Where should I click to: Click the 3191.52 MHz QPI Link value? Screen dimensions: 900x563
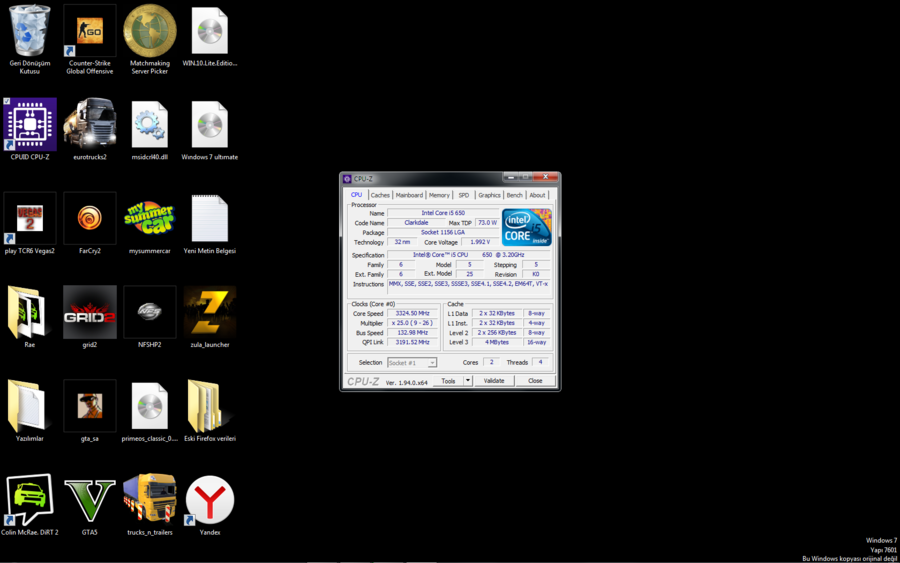coord(413,343)
